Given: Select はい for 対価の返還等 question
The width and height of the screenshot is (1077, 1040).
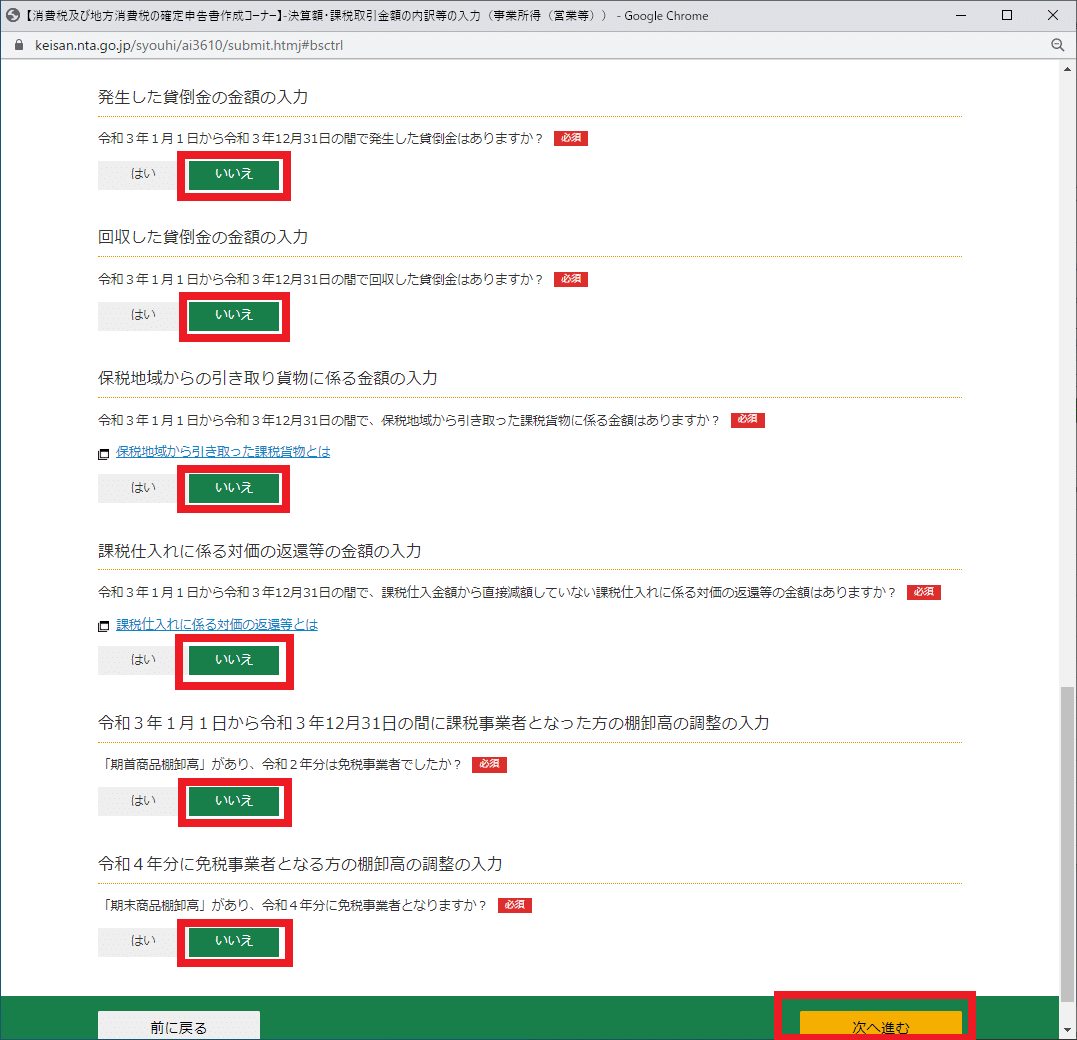Looking at the screenshot, I should [143, 660].
